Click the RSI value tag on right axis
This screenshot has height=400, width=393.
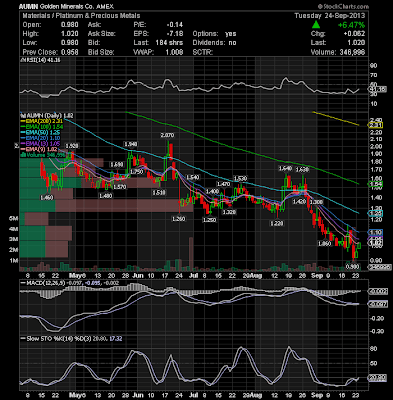(377, 89)
